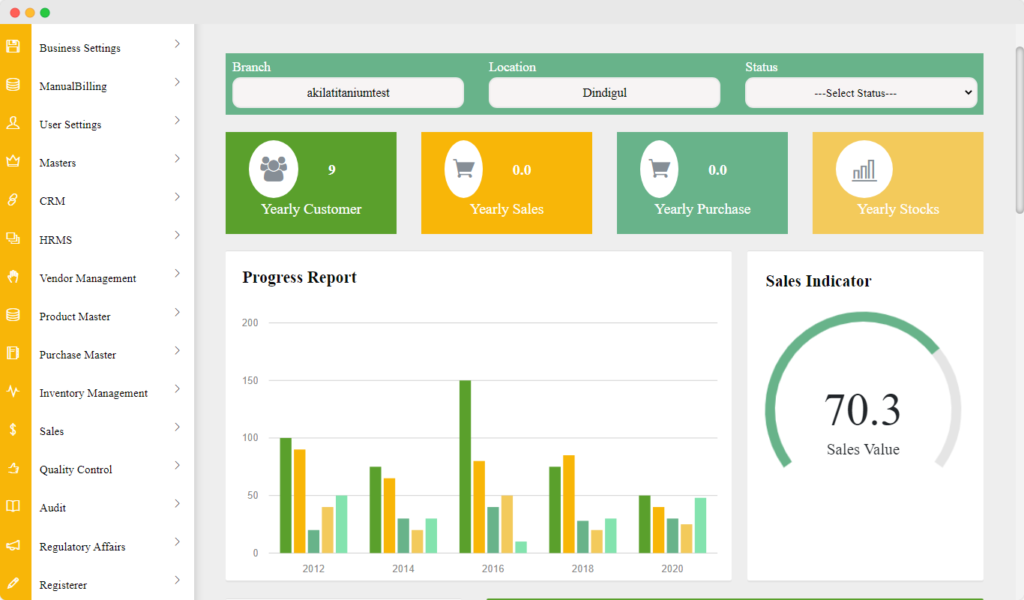Expand the HRMS chevron
Image resolution: width=1024 pixels, height=600 pixels.
(x=177, y=235)
